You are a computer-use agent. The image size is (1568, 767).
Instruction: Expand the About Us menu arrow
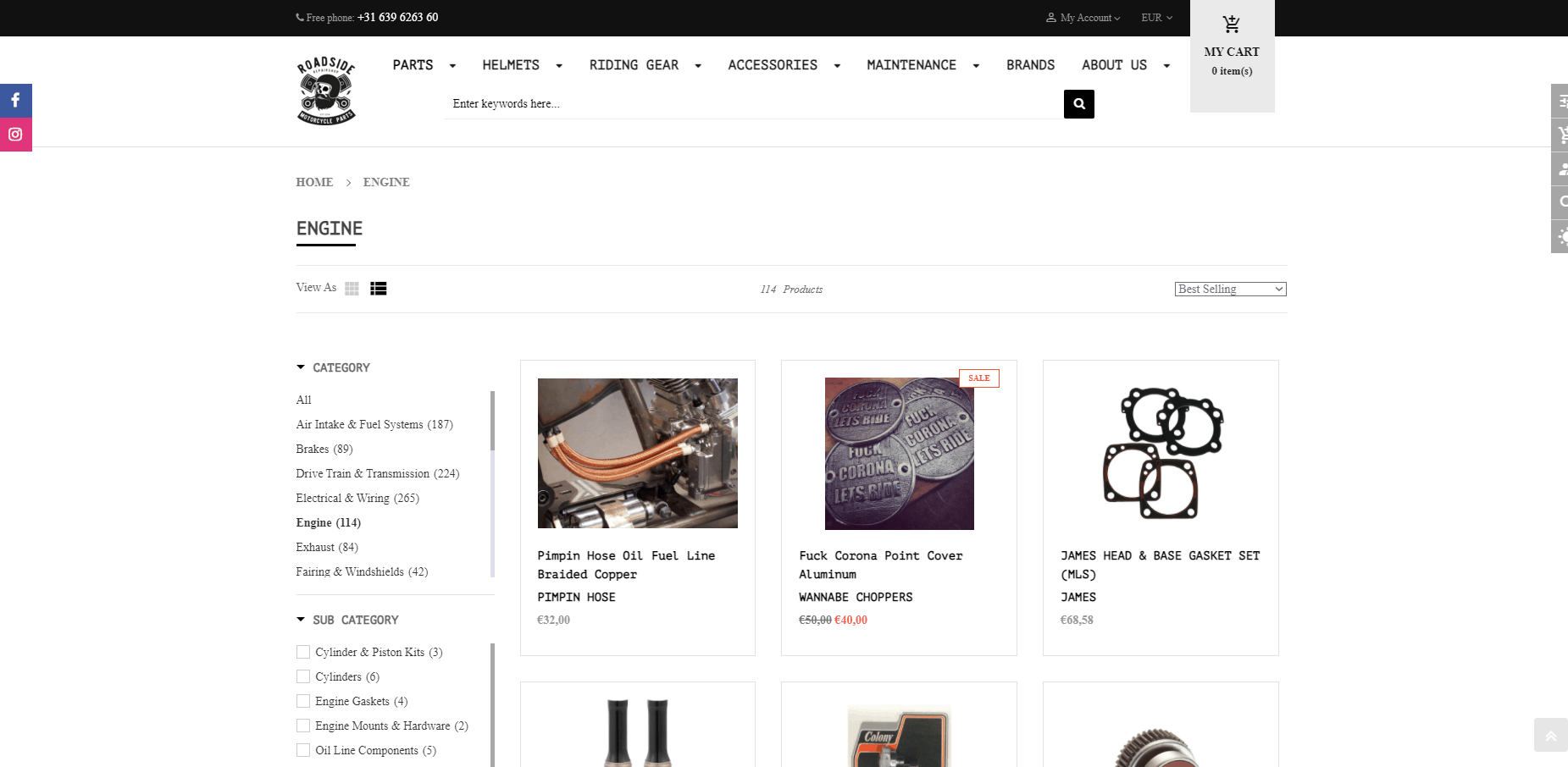click(1166, 66)
